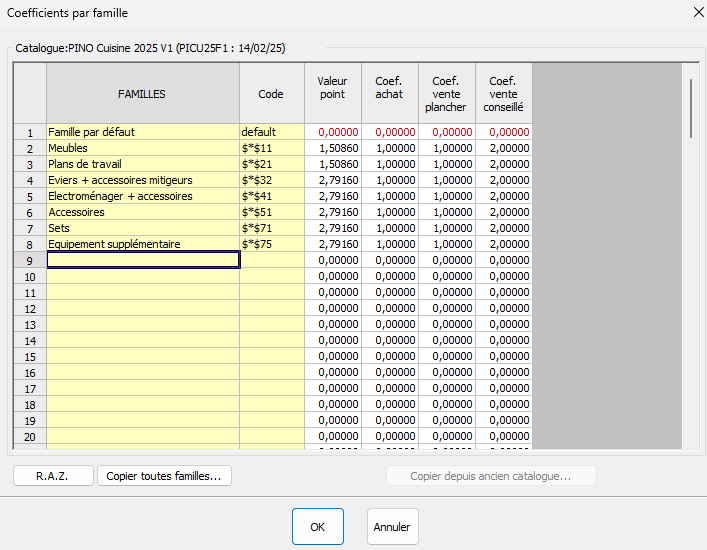Select the empty family input in row 9

[x=142, y=260]
